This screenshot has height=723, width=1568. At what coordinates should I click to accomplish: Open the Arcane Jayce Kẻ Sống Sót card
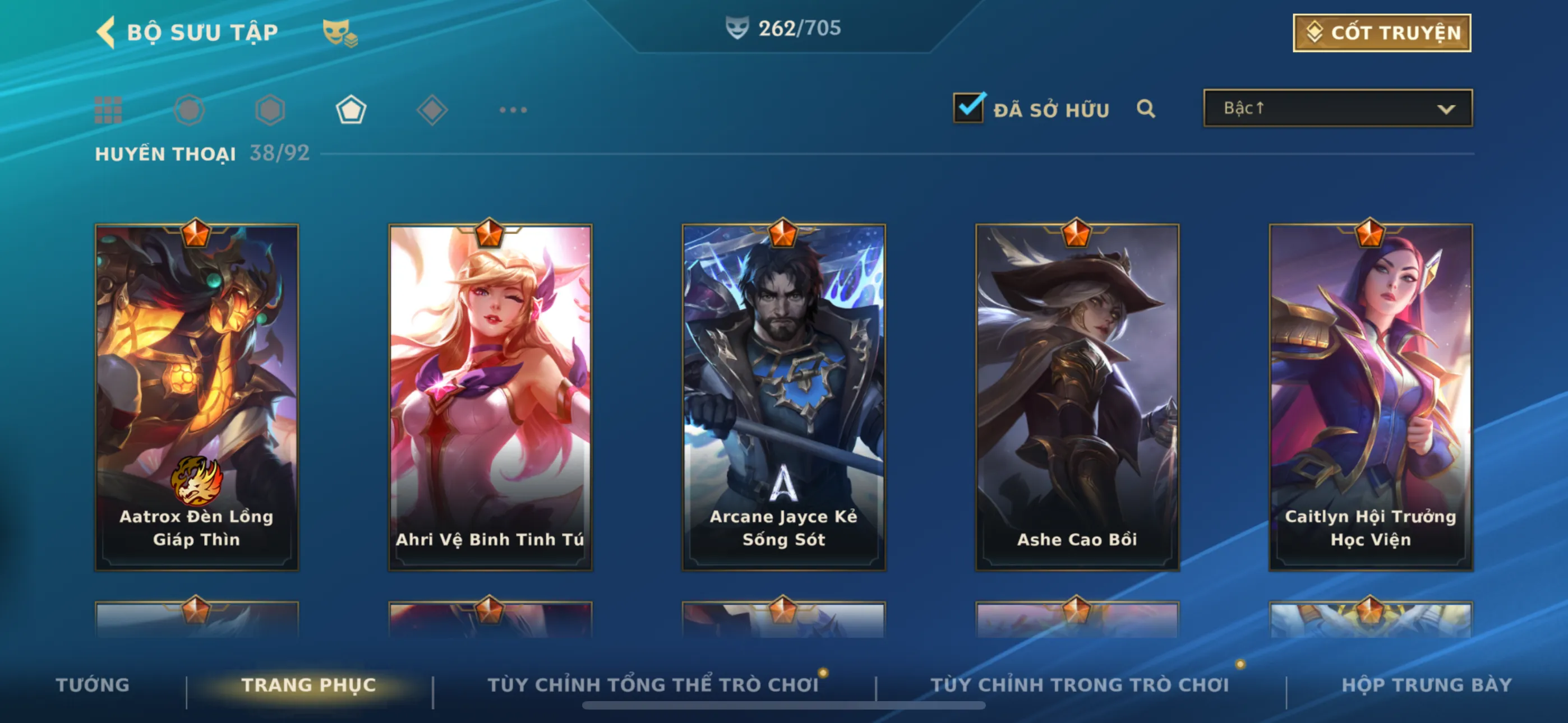coord(783,397)
